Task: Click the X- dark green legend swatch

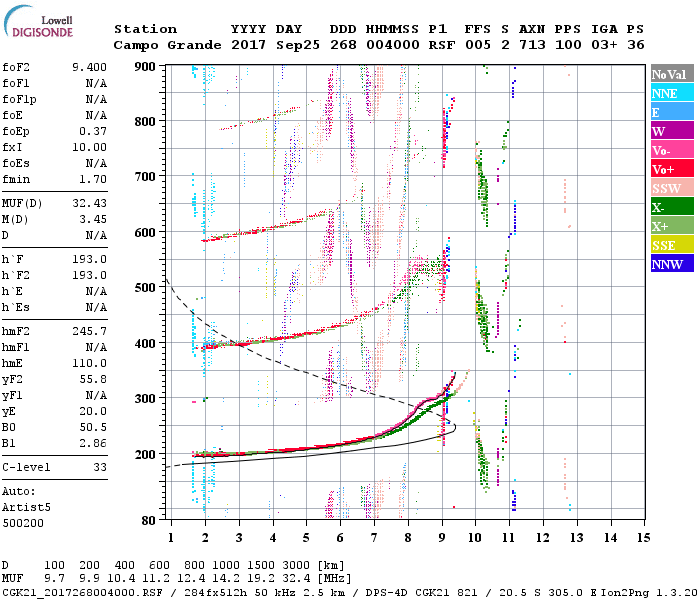Action: [672, 207]
